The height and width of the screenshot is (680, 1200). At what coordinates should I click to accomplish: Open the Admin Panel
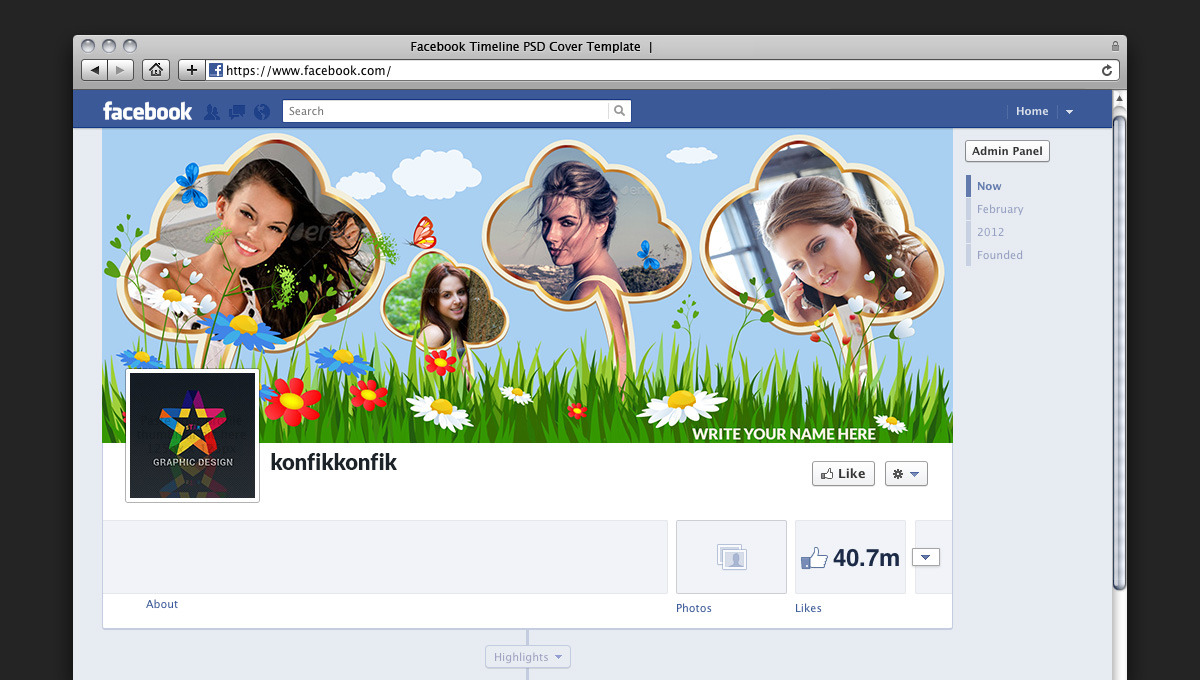[1007, 151]
